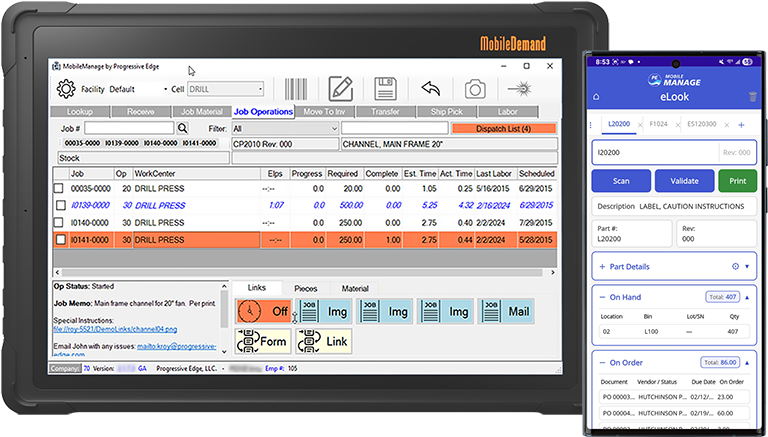Open the first Img job link button
This screenshot has width=768, height=437.
click(x=324, y=311)
